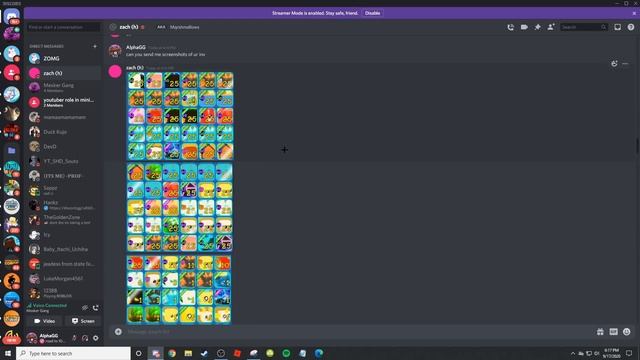This screenshot has height=360, width=640.
Task: Select the orange silhouette server icon
Action: (x=12, y=281)
